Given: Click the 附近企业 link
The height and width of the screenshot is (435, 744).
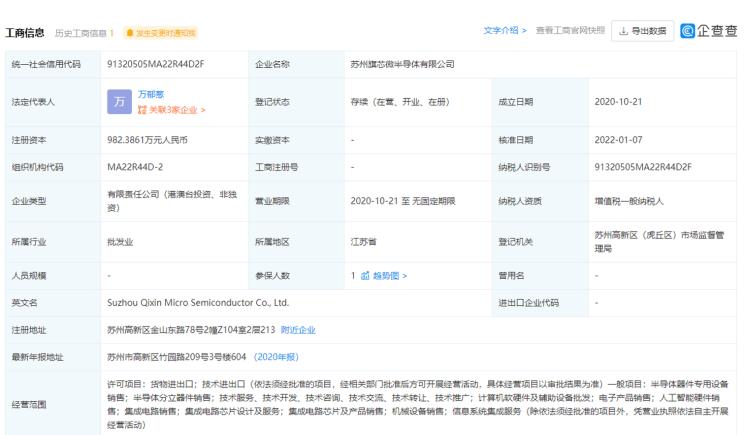Looking at the screenshot, I should click(x=298, y=330).
